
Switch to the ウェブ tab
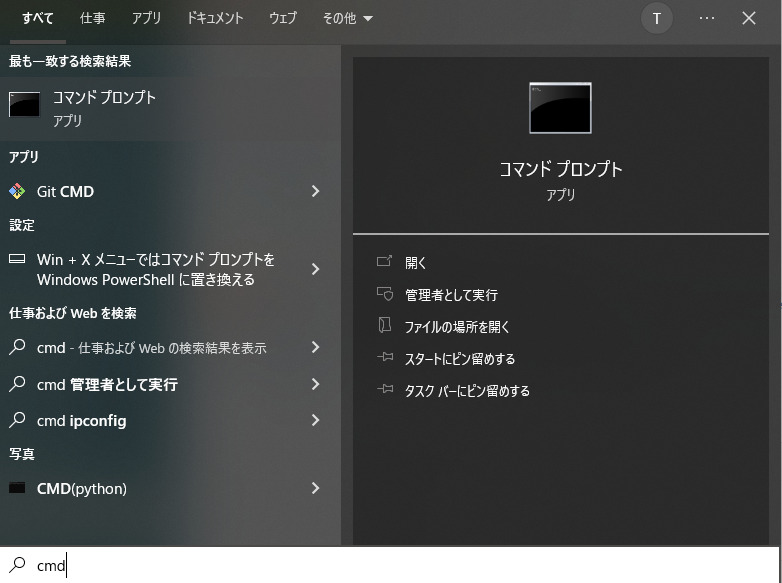(x=283, y=18)
